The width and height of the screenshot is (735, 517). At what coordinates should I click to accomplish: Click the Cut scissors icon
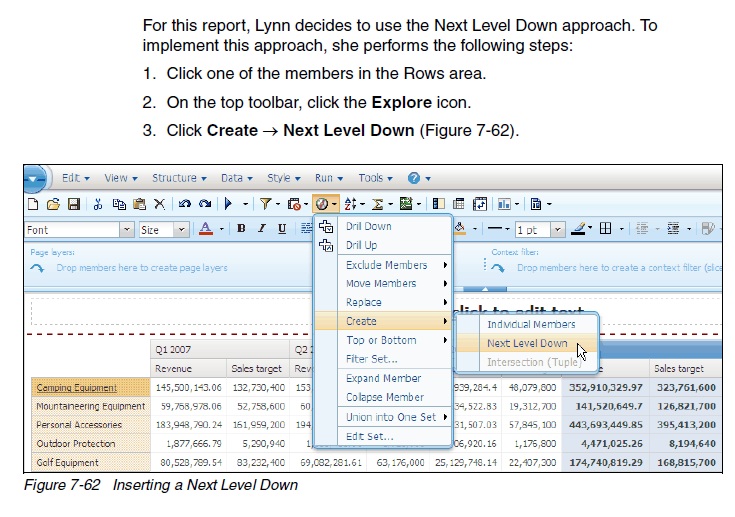(98, 204)
